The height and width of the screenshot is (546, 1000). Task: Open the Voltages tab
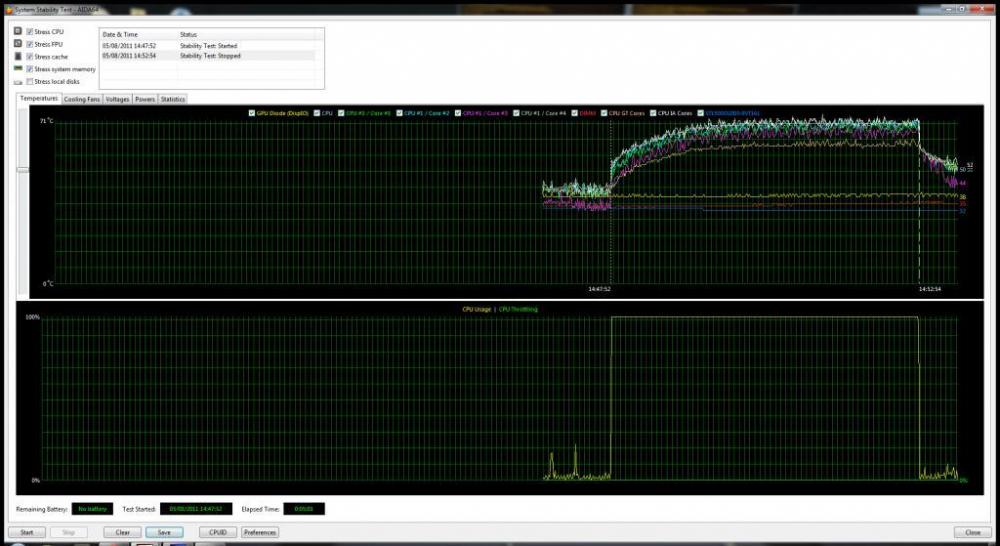pos(117,99)
